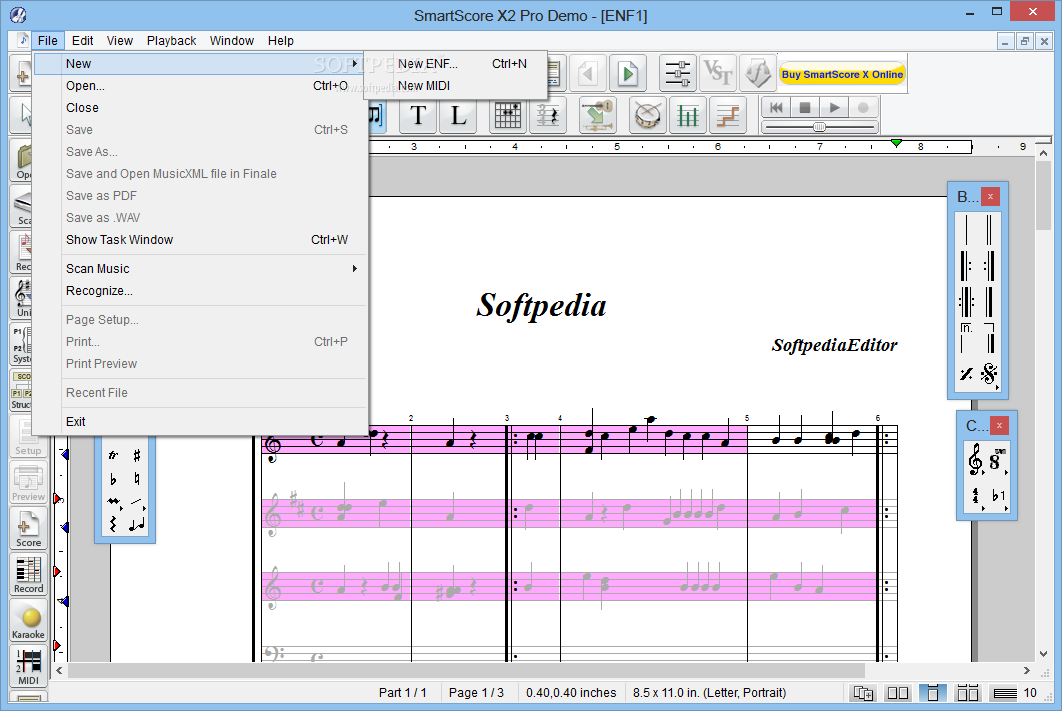This screenshot has width=1062, height=711.
Task: Click the add pages icon in status bar
Action: point(864,693)
